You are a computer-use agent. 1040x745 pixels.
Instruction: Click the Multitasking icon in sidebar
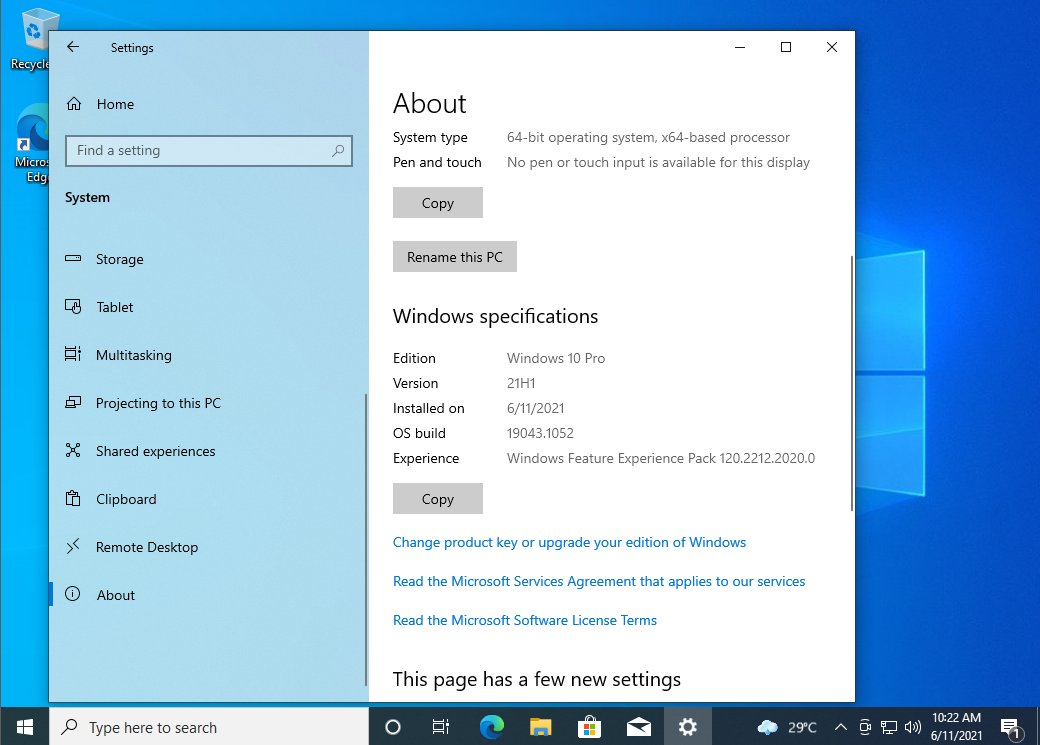click(x=73, y=354)
